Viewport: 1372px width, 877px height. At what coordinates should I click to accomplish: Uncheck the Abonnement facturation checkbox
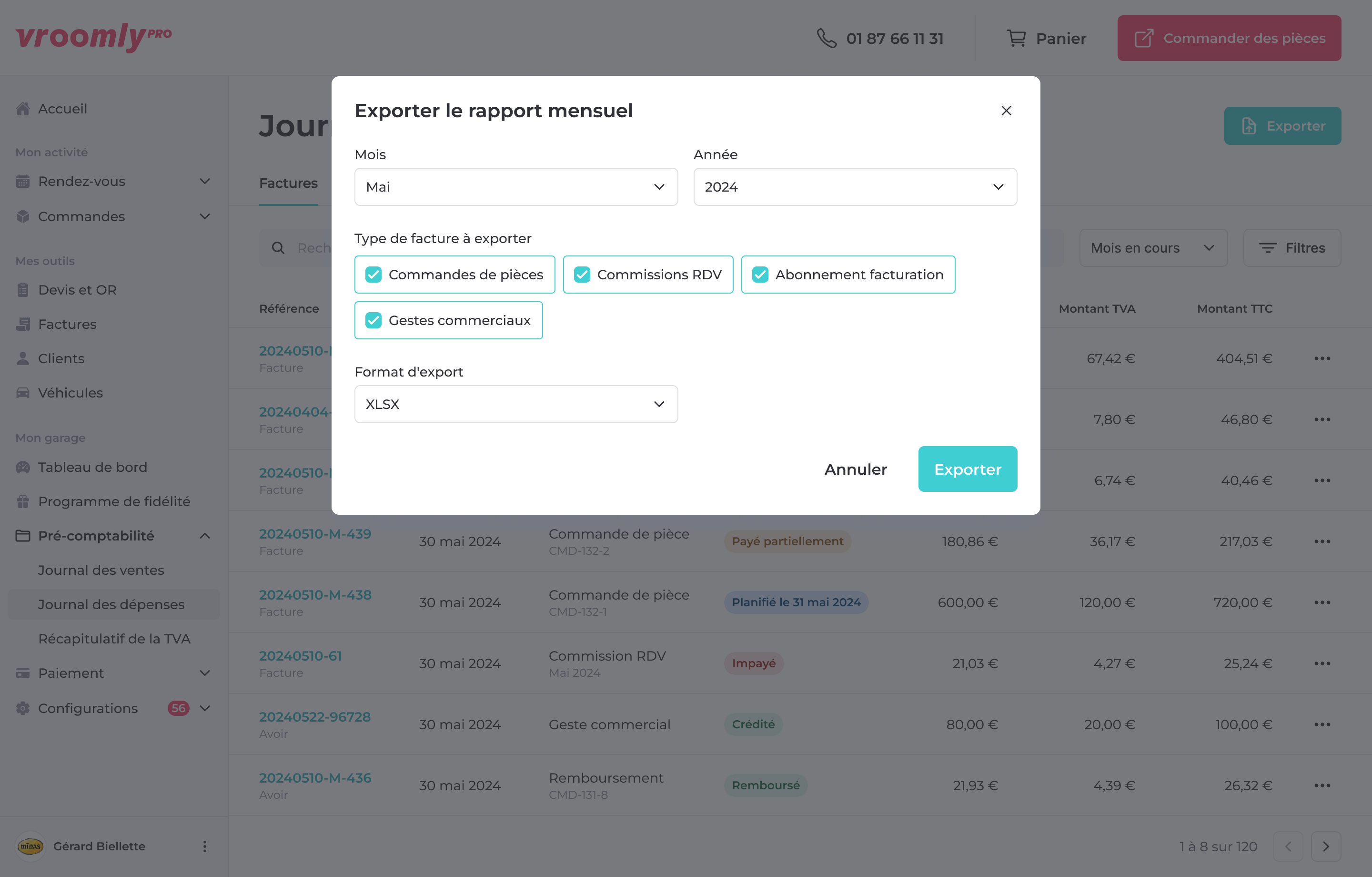760,275
